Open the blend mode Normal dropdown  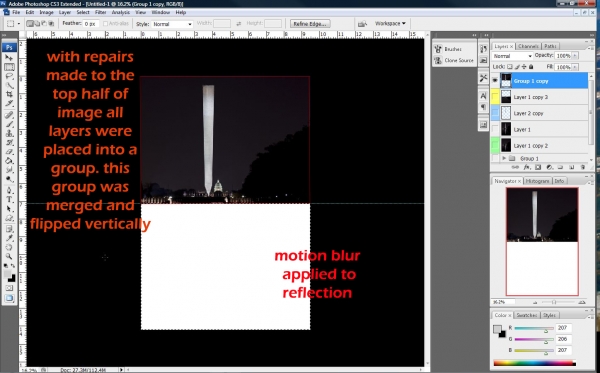[x=512, y=56]
